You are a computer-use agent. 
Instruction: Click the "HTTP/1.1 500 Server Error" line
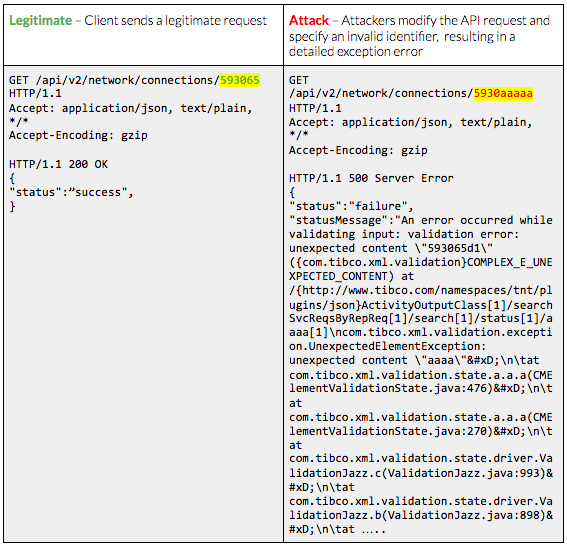[371, 178]
